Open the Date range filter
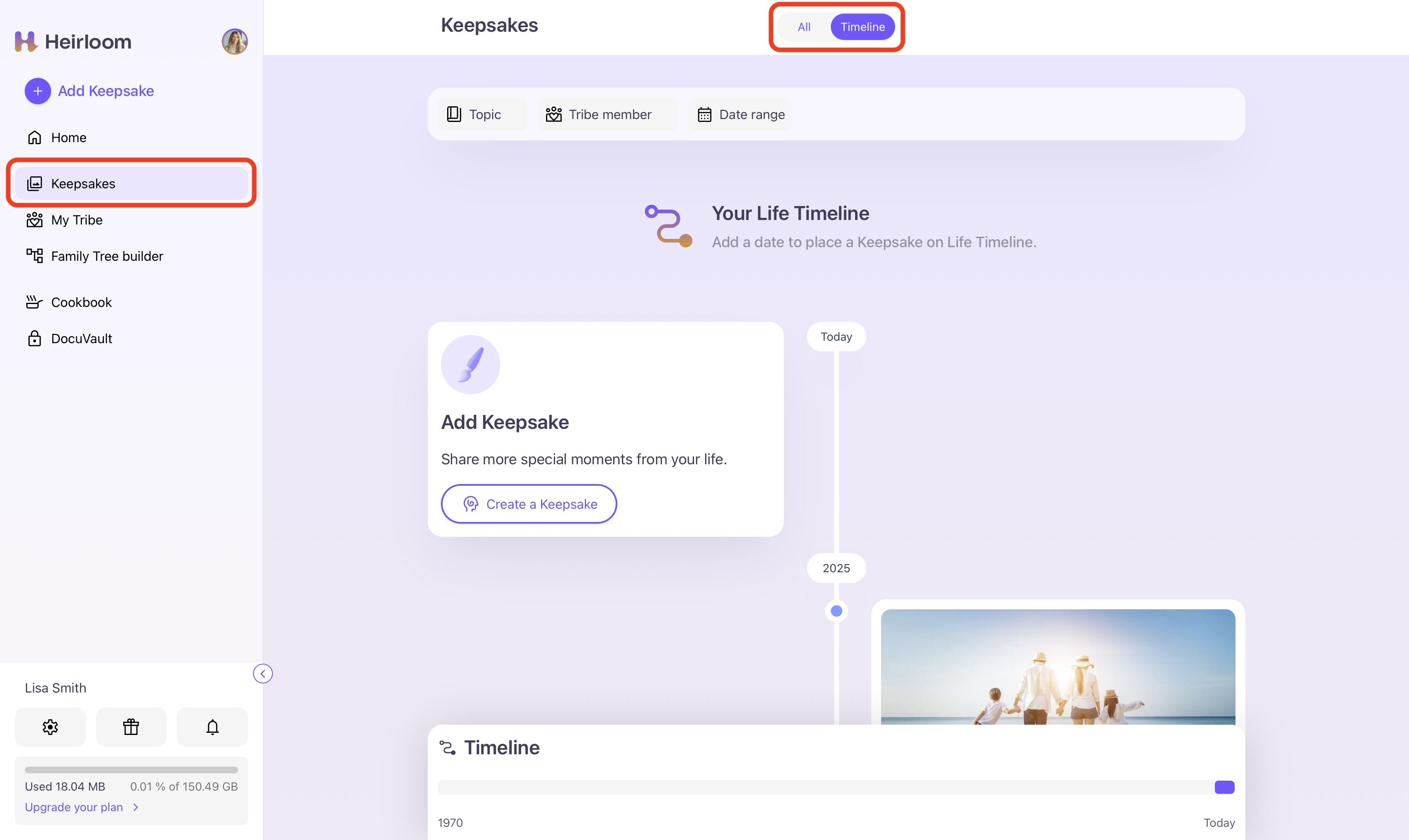Viewport: 1409px width, 840px height. click(741, 115)
